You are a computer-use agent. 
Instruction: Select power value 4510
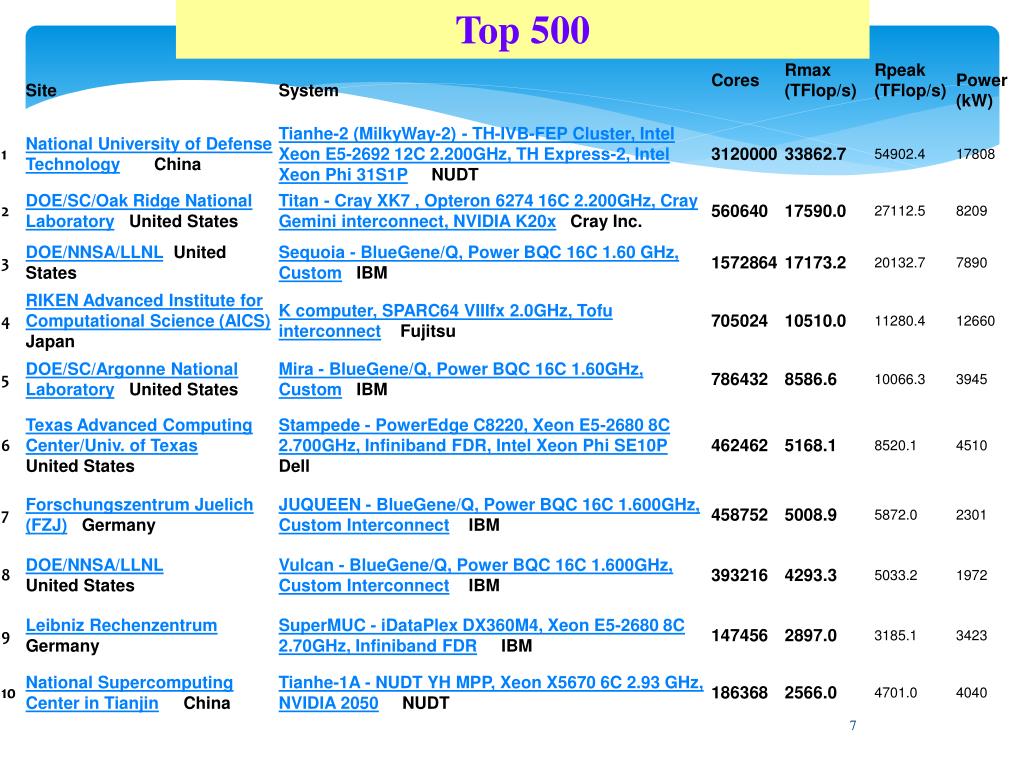(971, 445)
